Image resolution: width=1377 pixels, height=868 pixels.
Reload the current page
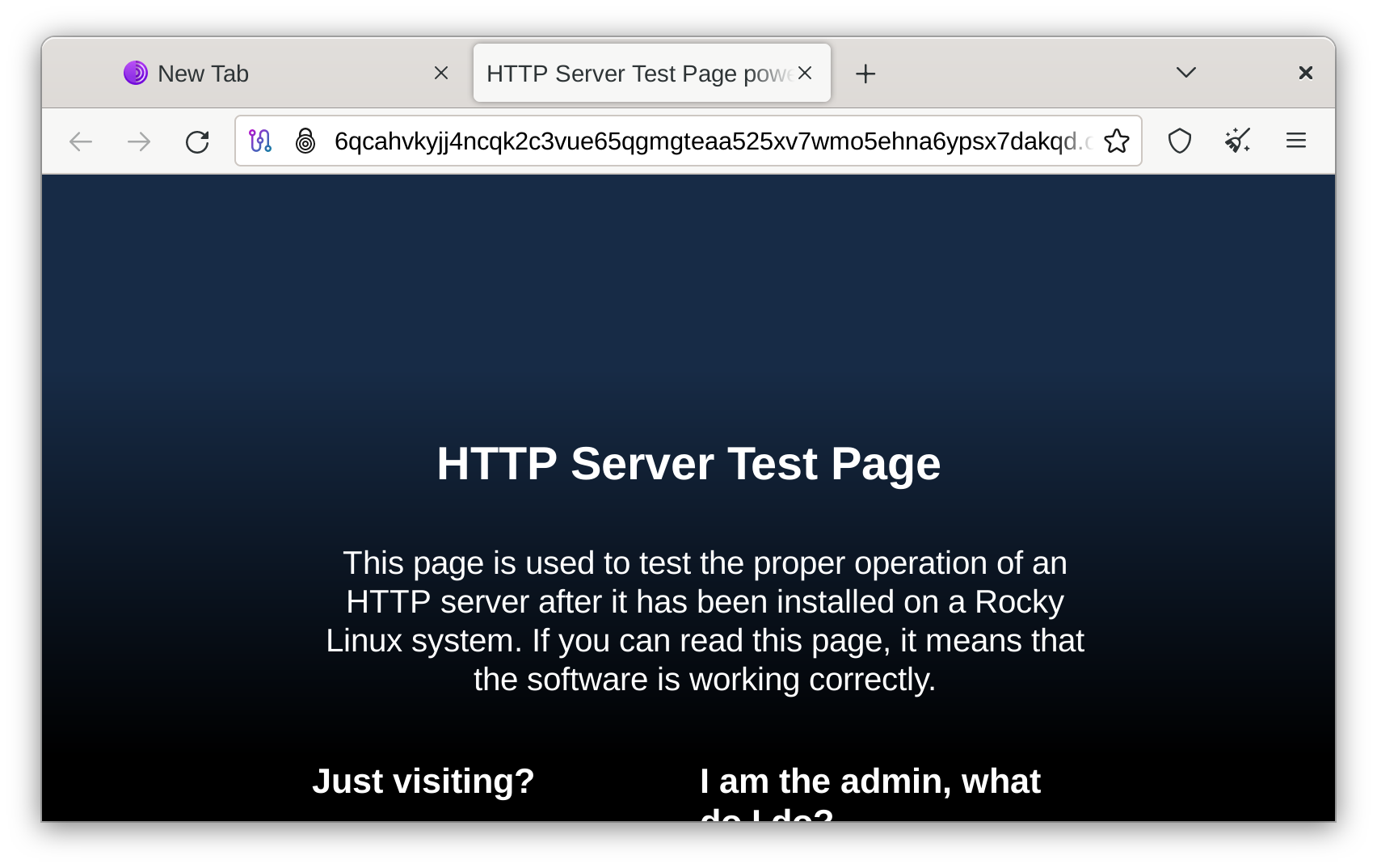pyautogui.click(x=196, y=141)
